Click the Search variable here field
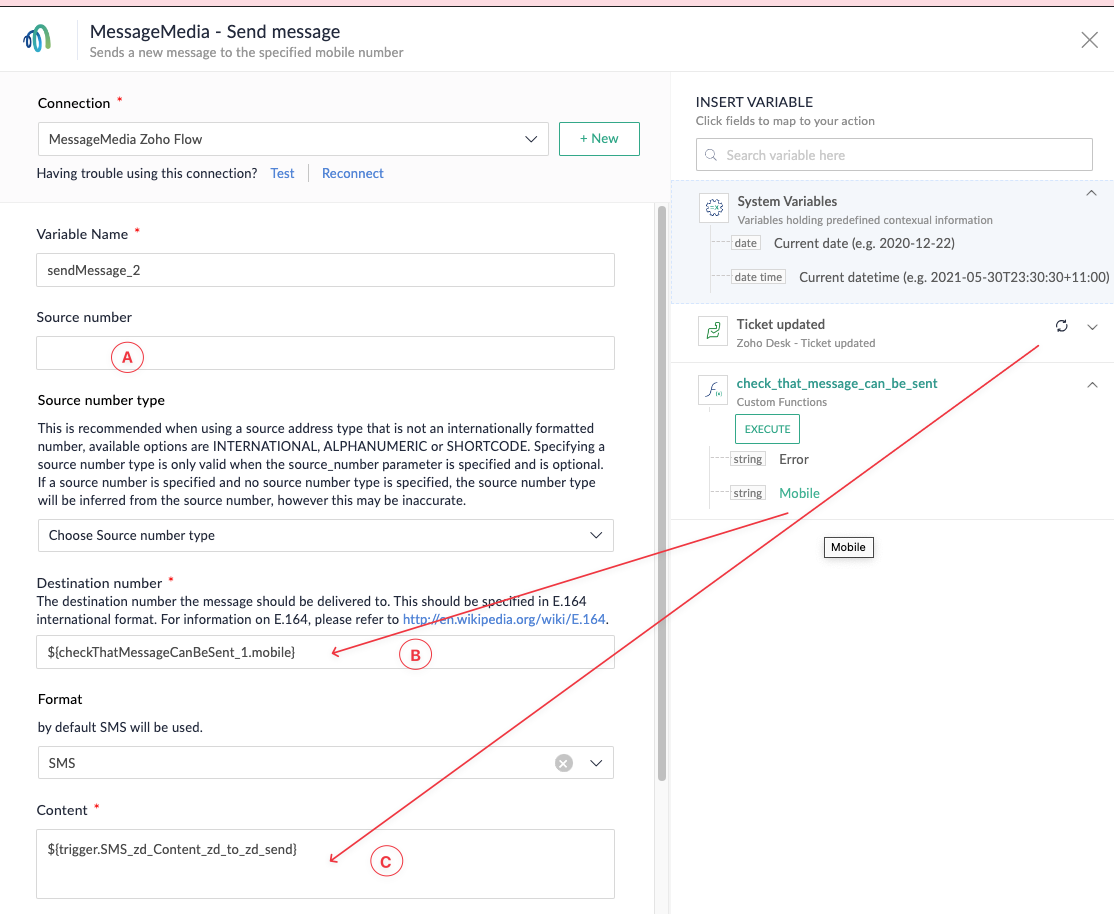Viewport: 1114px width, 914px height. tap(894, 155)
